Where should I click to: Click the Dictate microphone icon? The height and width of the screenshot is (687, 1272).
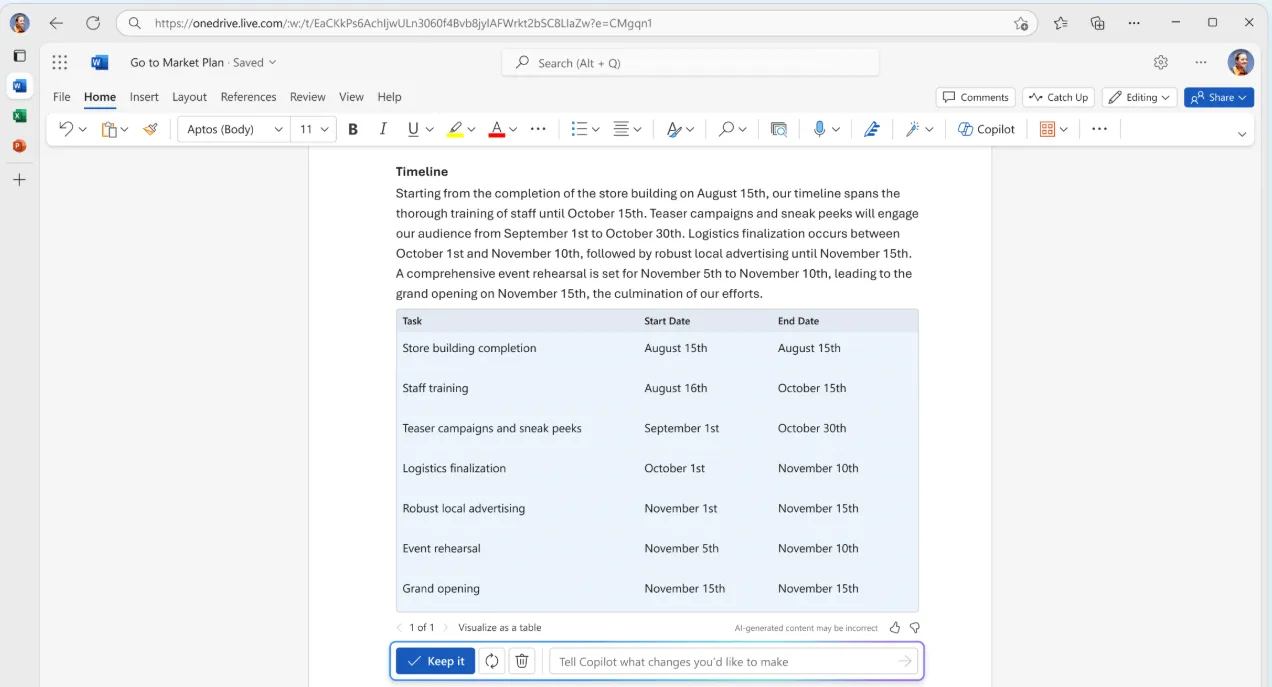pyautogui.click(x=819, y=129)
